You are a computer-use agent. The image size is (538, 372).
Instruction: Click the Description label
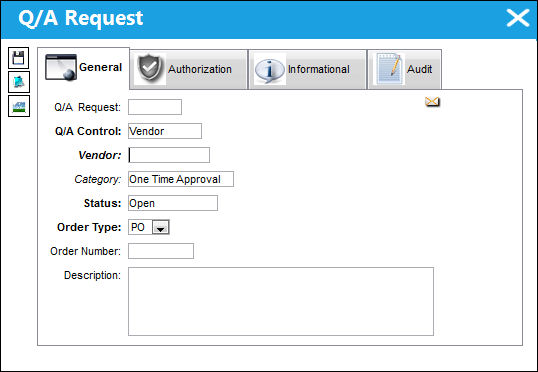[92, 276]
